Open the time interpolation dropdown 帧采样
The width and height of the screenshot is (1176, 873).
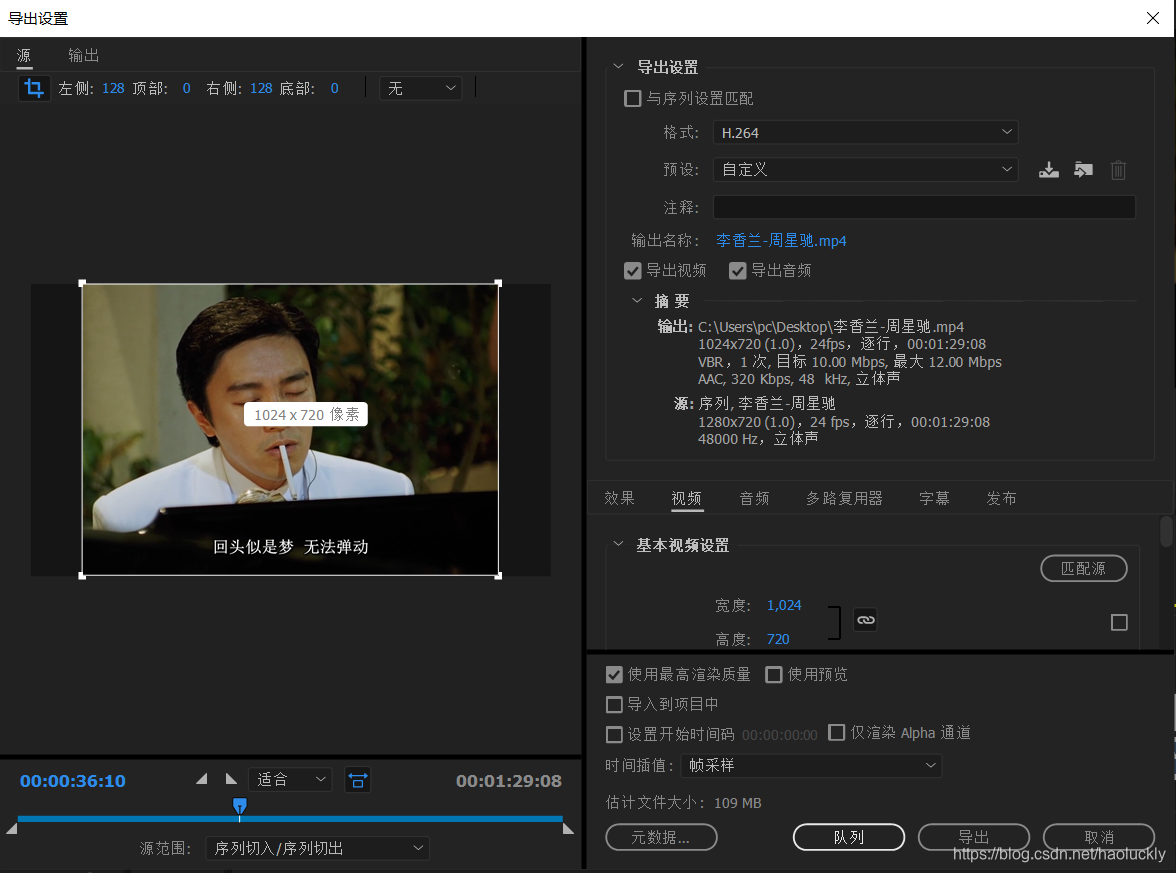pos(811,765)
